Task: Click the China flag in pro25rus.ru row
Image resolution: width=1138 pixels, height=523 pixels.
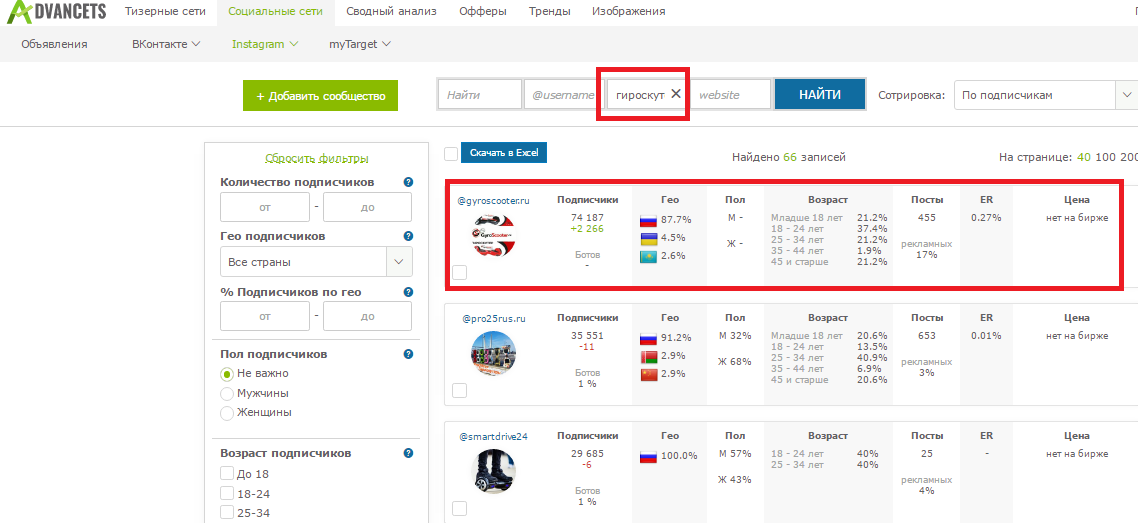Action: coord(648,375)
